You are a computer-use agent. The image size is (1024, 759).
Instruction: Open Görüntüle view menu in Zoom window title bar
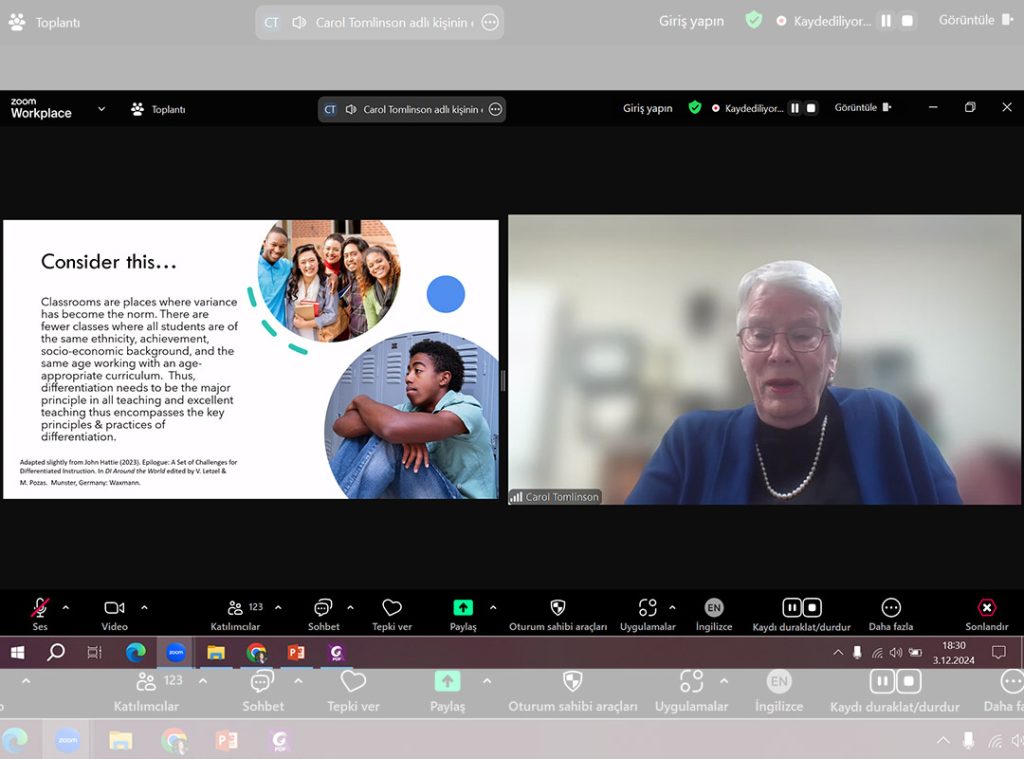pos(863,107)
